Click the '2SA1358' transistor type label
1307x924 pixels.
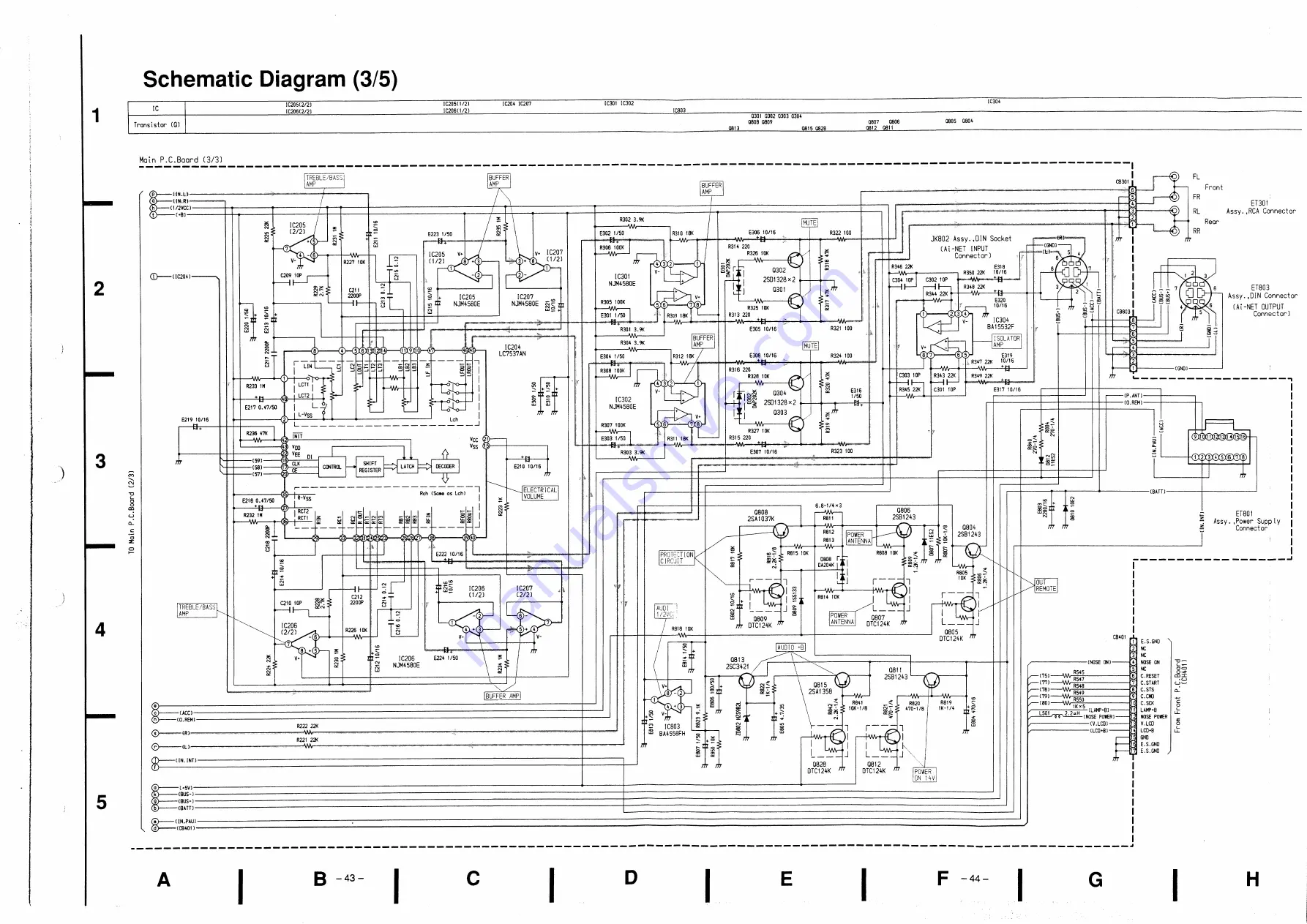point(820,691)
